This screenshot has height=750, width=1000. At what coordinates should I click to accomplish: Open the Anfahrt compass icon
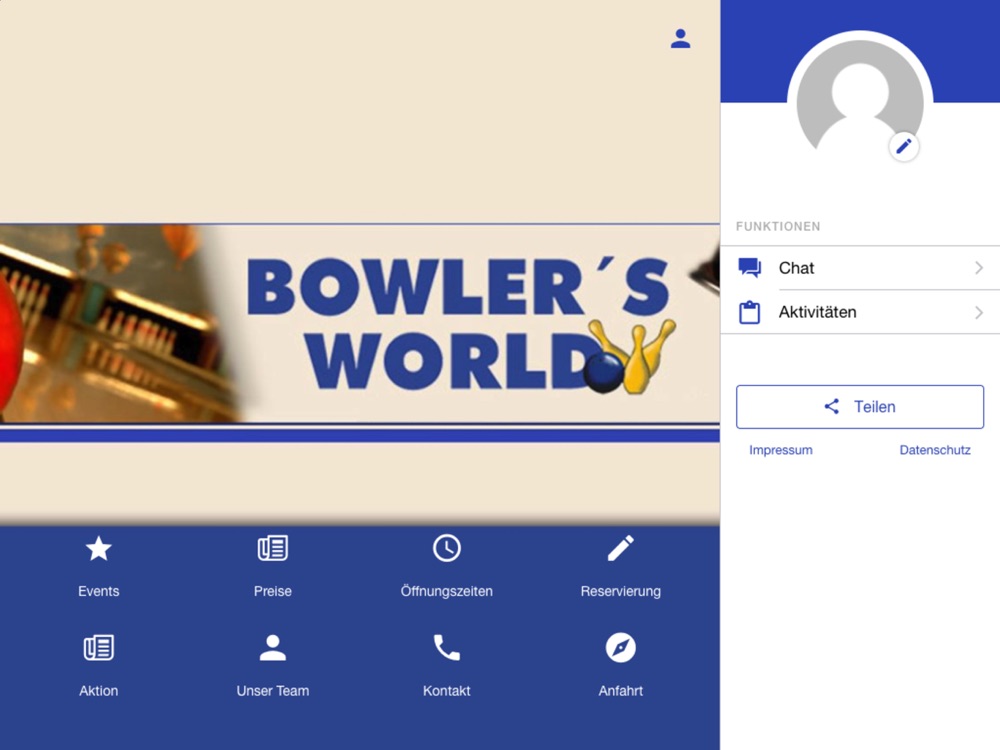pos(621,648)
